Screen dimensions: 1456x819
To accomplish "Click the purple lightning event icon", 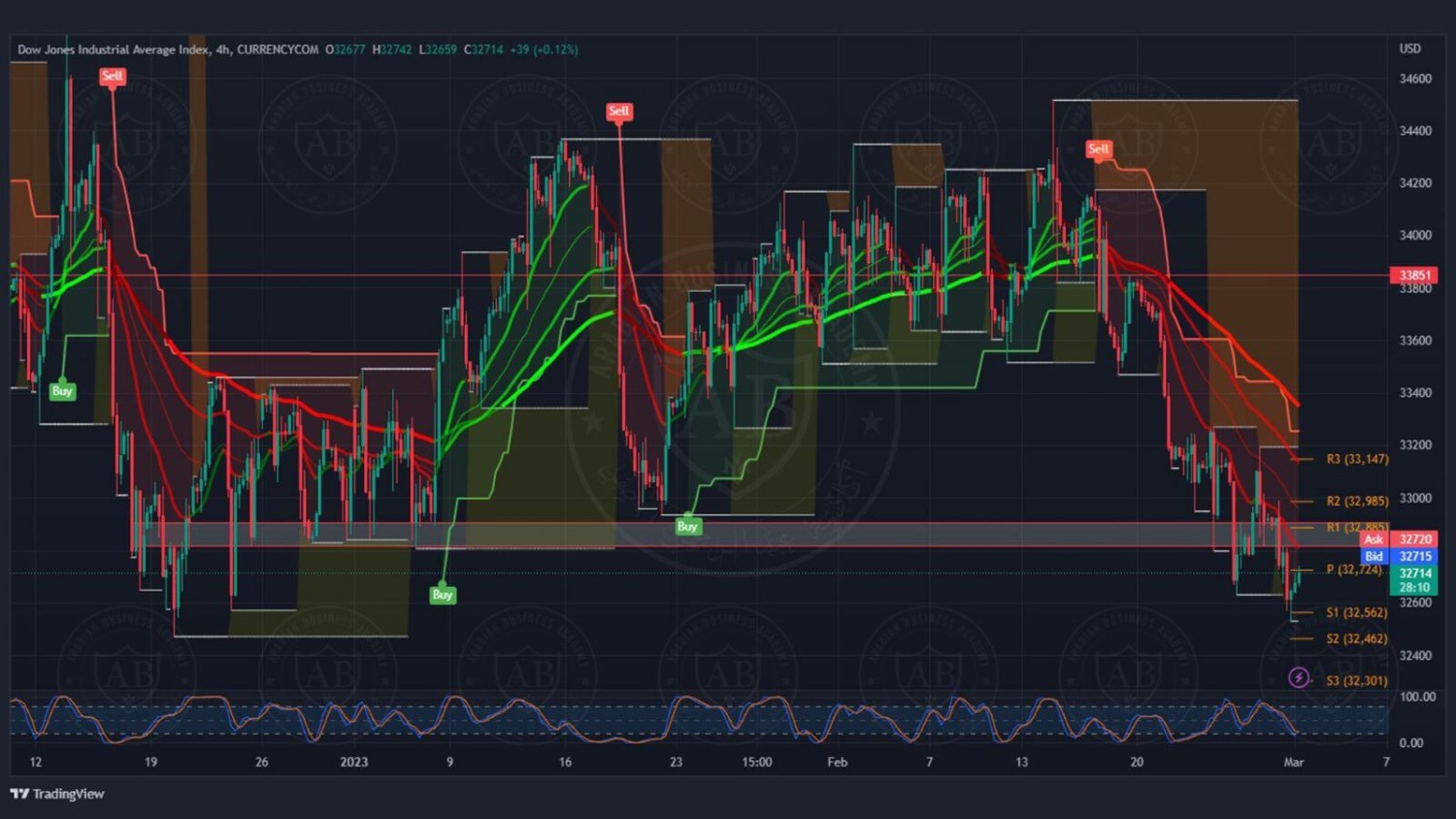I will click(1299, 677).
